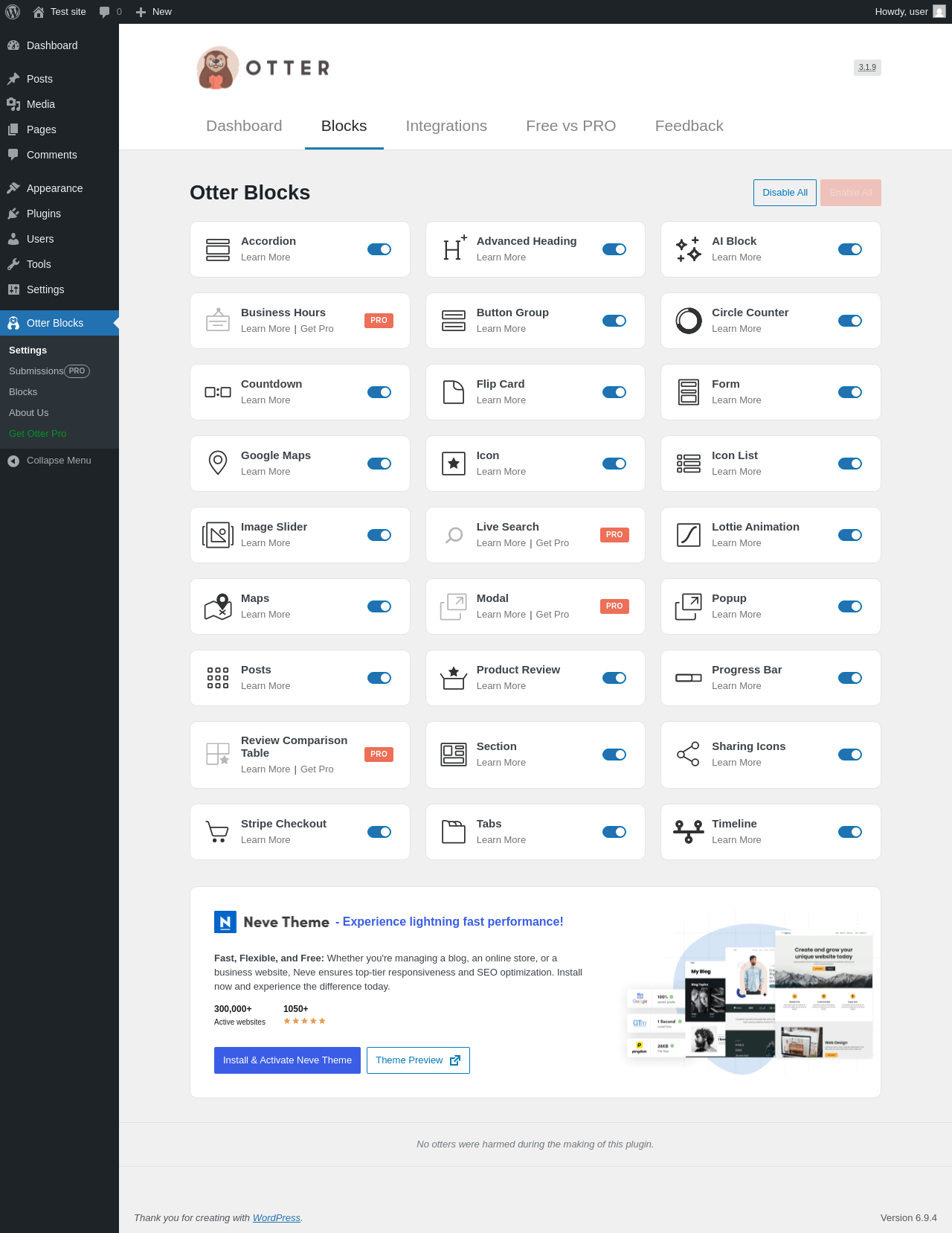Image resolution: width=952 pixels, height=1233 pixels.
Task: Click the Disable All button
Action: coord(785,193)
